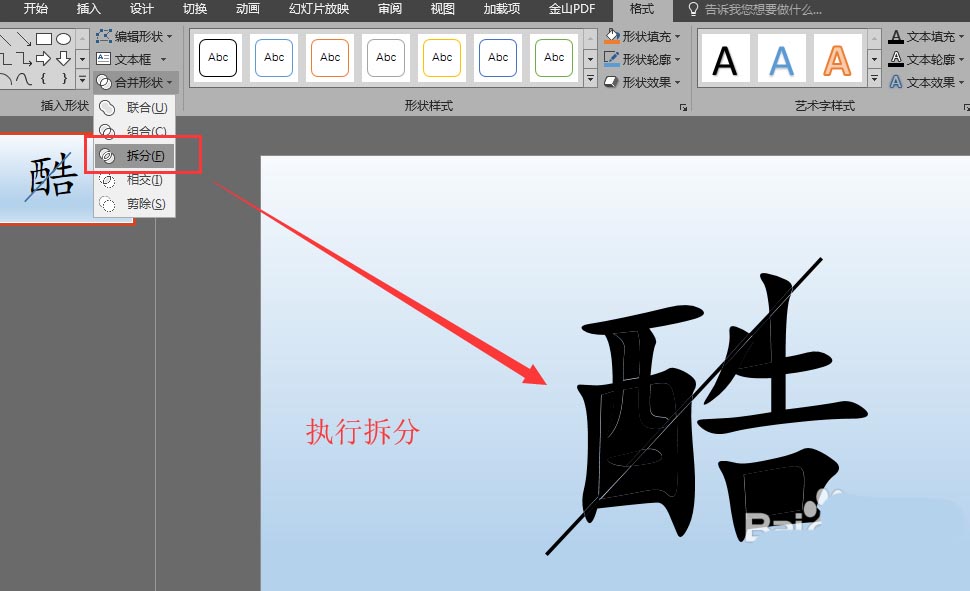
Task: Click the lightbulb tell-me icon
Action: pos(693,9)
